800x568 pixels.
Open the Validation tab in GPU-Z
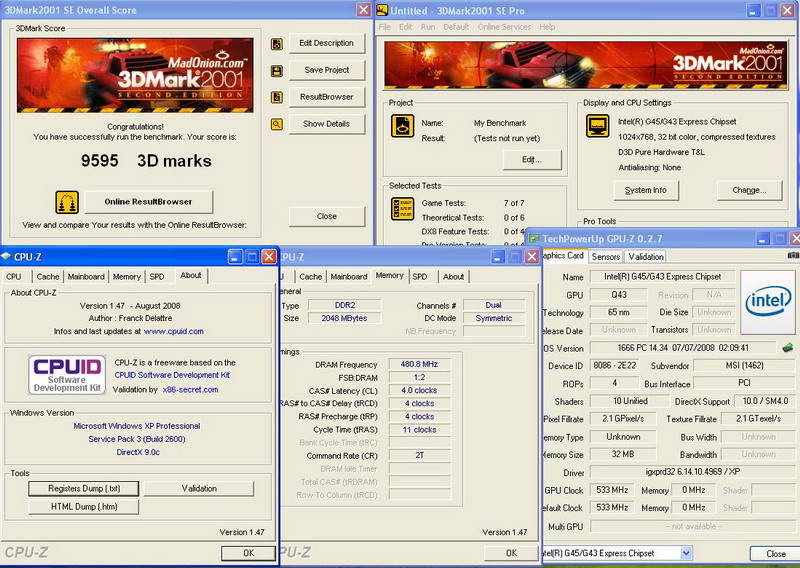[646, 257]
